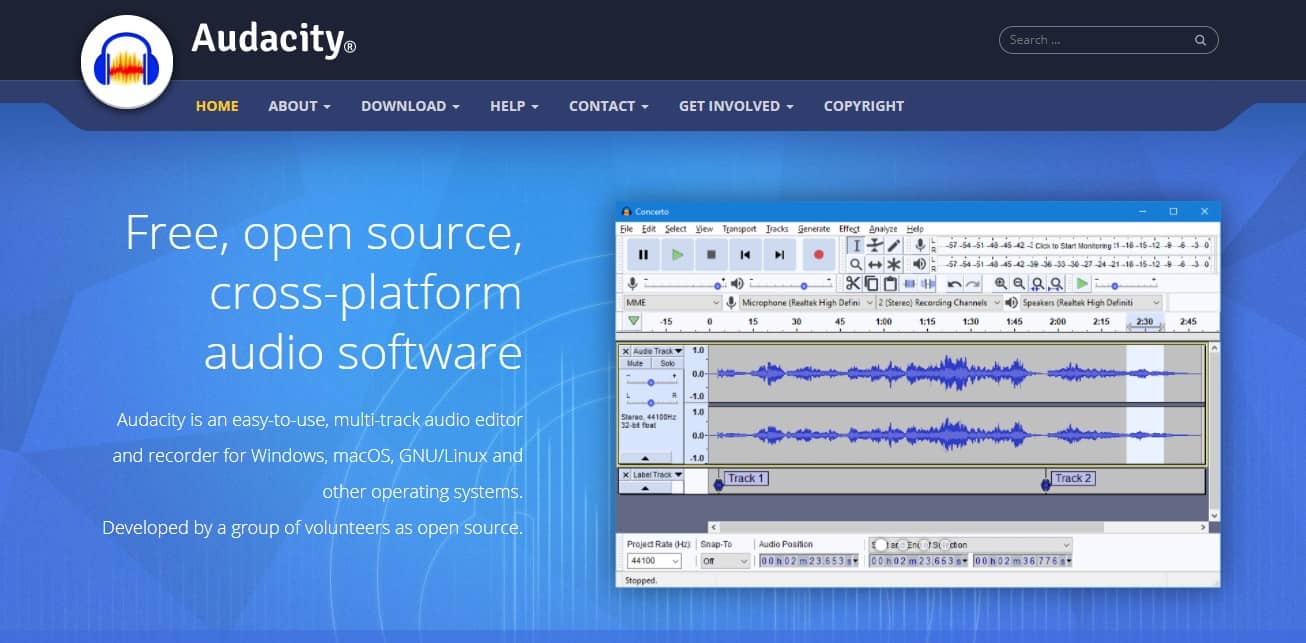Begin recording with the red Record button
Image resolution: width=1306 pixels, height=643 pixels.
coord(818,255)
